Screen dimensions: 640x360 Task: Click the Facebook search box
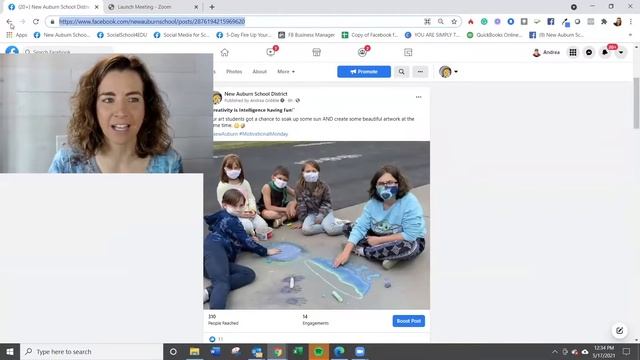pyautogui.click(x=68, y=51)
